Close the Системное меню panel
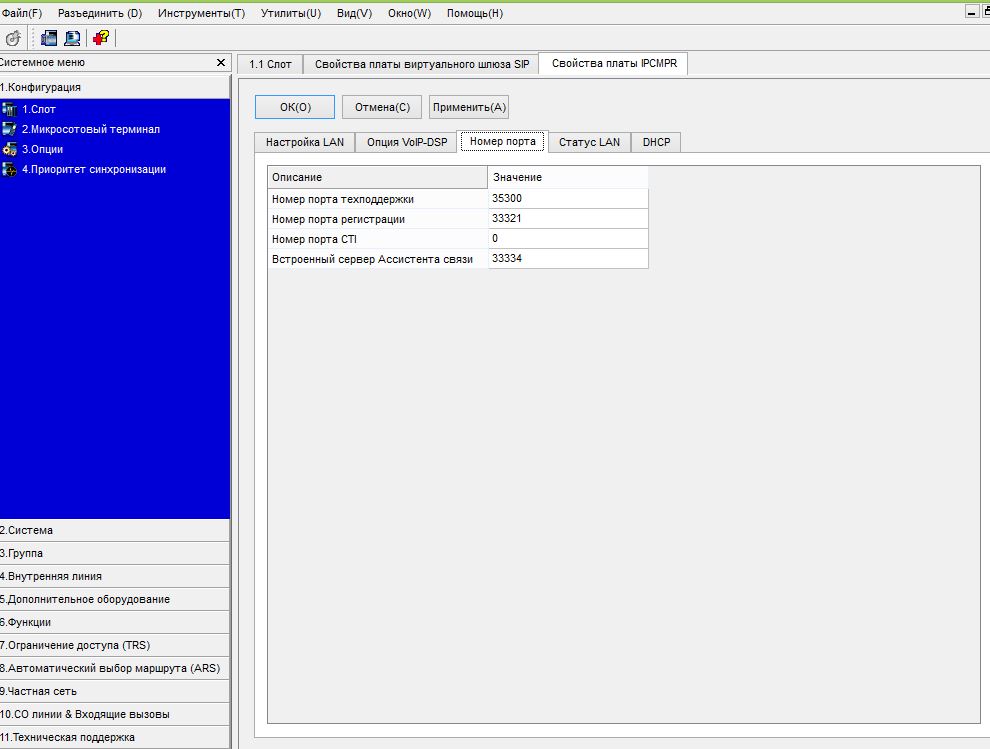The width and height of the screenshot is (990, 749). (220, 63)
